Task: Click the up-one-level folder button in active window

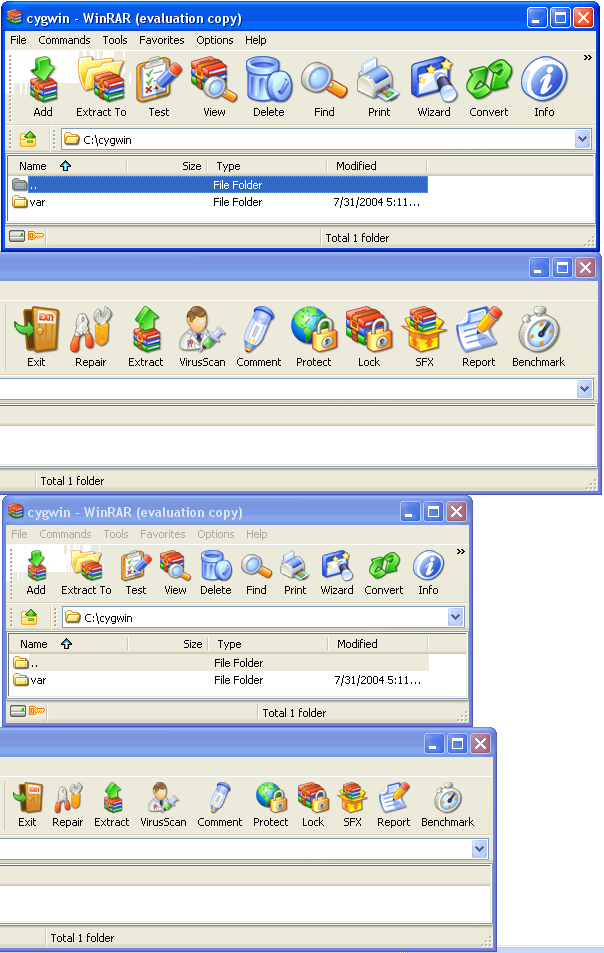Action: point(28,139)
